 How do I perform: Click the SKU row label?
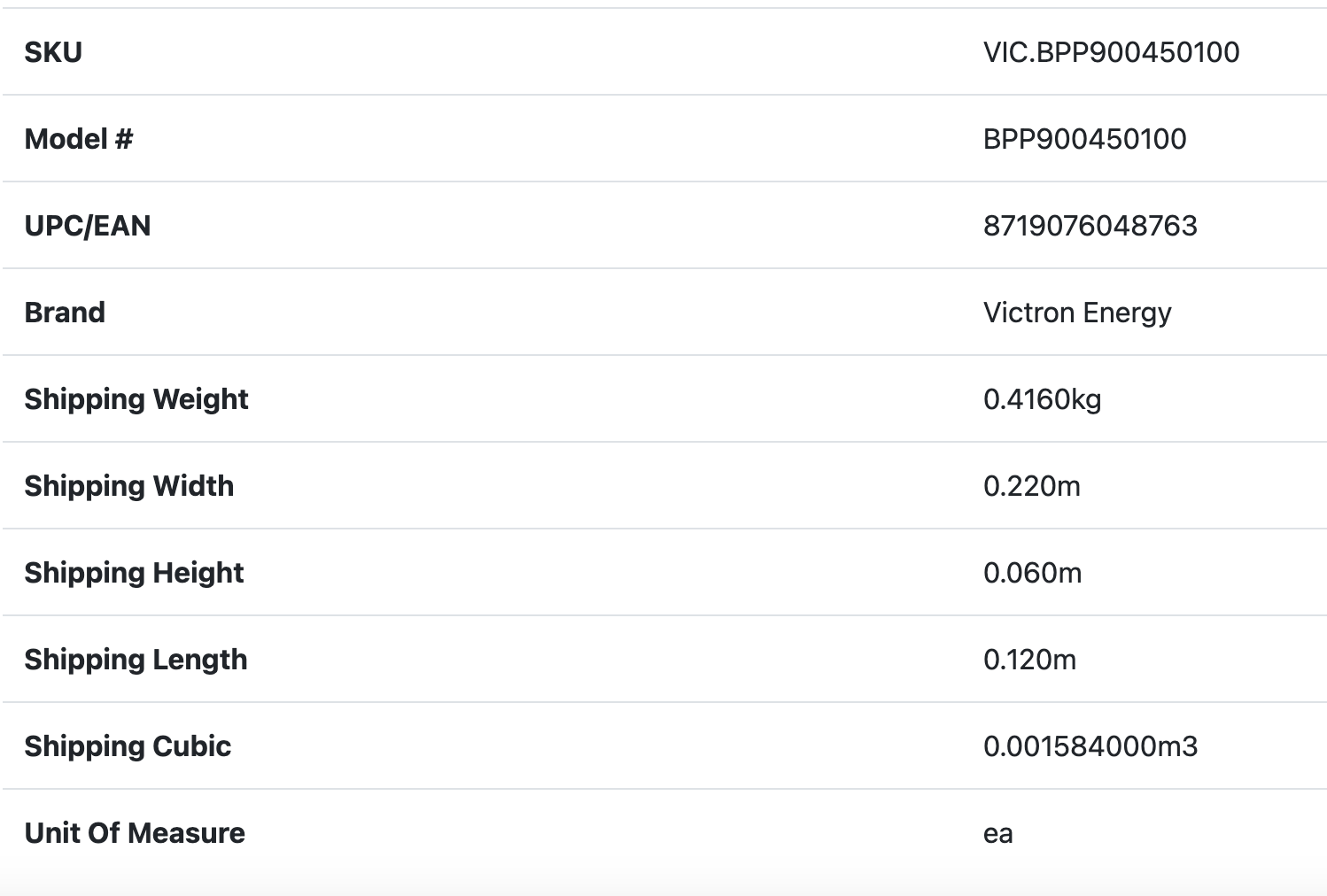pyautogui.click(x=53, y=52)
